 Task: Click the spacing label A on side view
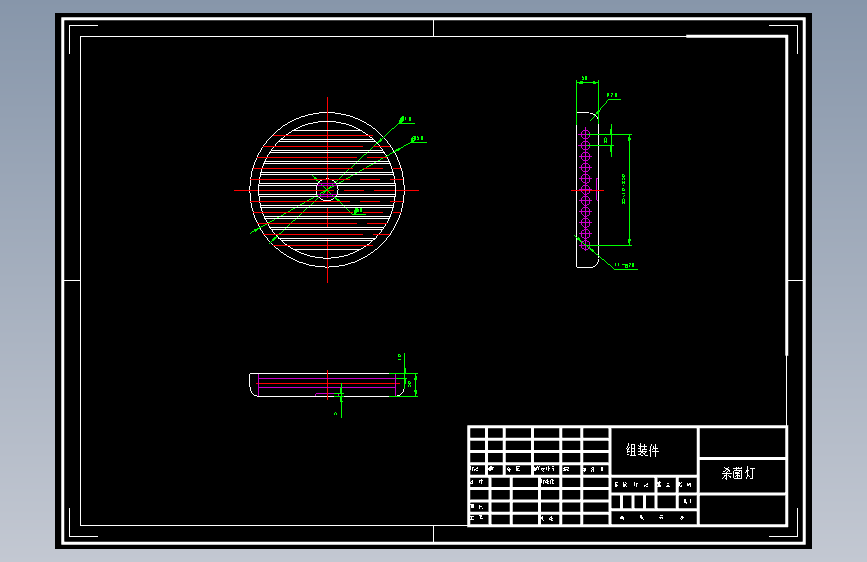coord(605,140)
